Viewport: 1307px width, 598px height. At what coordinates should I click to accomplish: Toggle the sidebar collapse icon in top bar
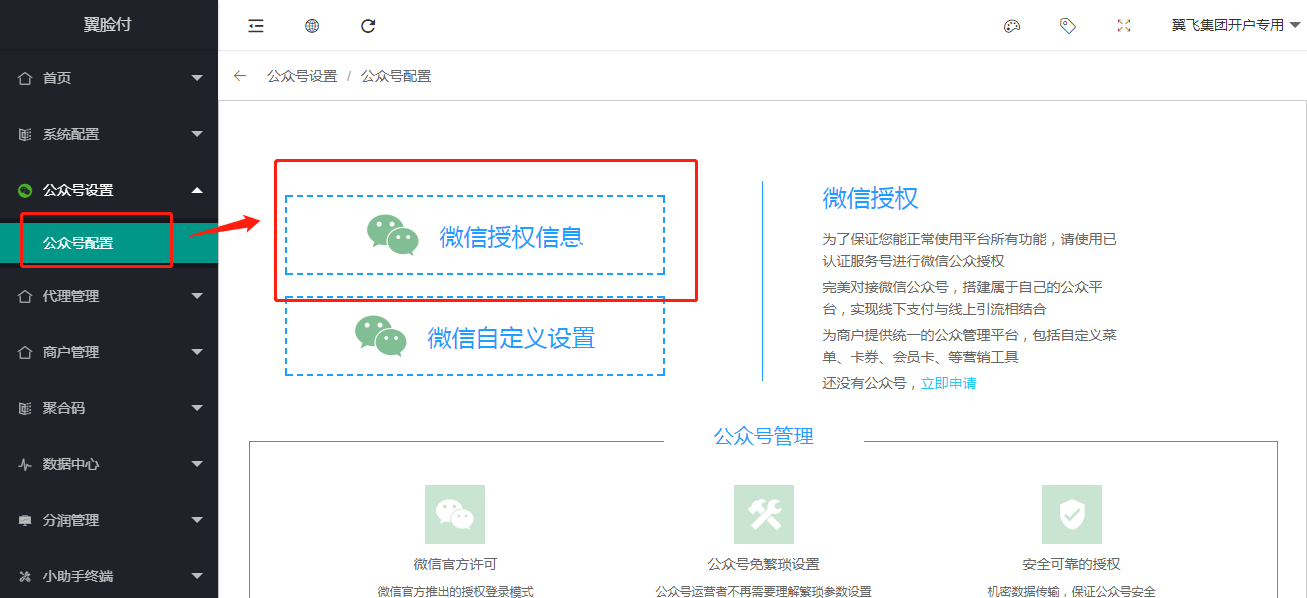(256, 26)
